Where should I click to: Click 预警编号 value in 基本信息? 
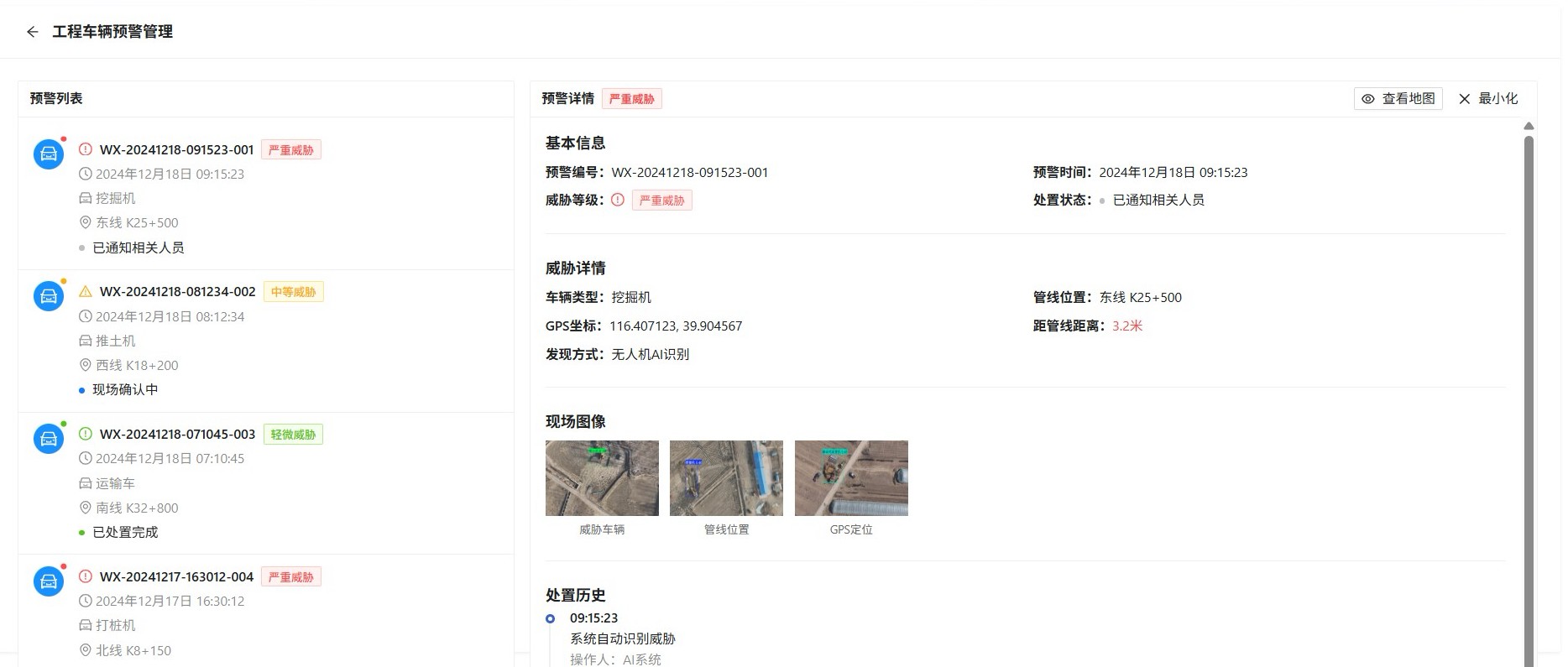pyautogui.click(x=690, y=172)
